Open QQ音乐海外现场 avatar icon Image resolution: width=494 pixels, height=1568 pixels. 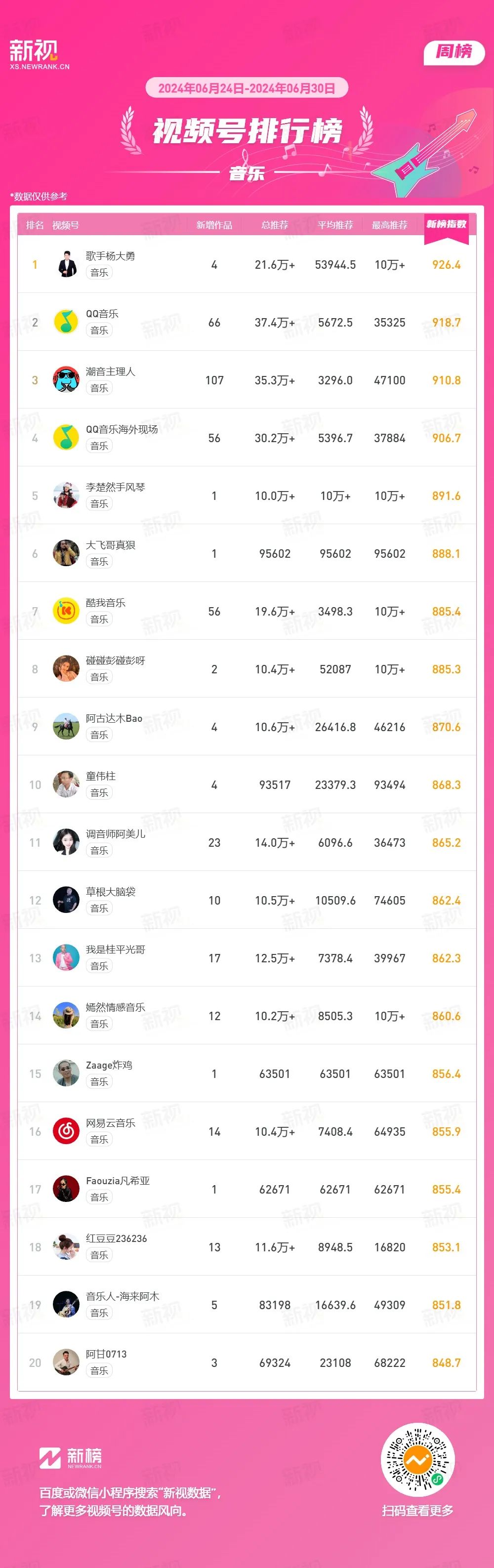(x=66, y=438)
